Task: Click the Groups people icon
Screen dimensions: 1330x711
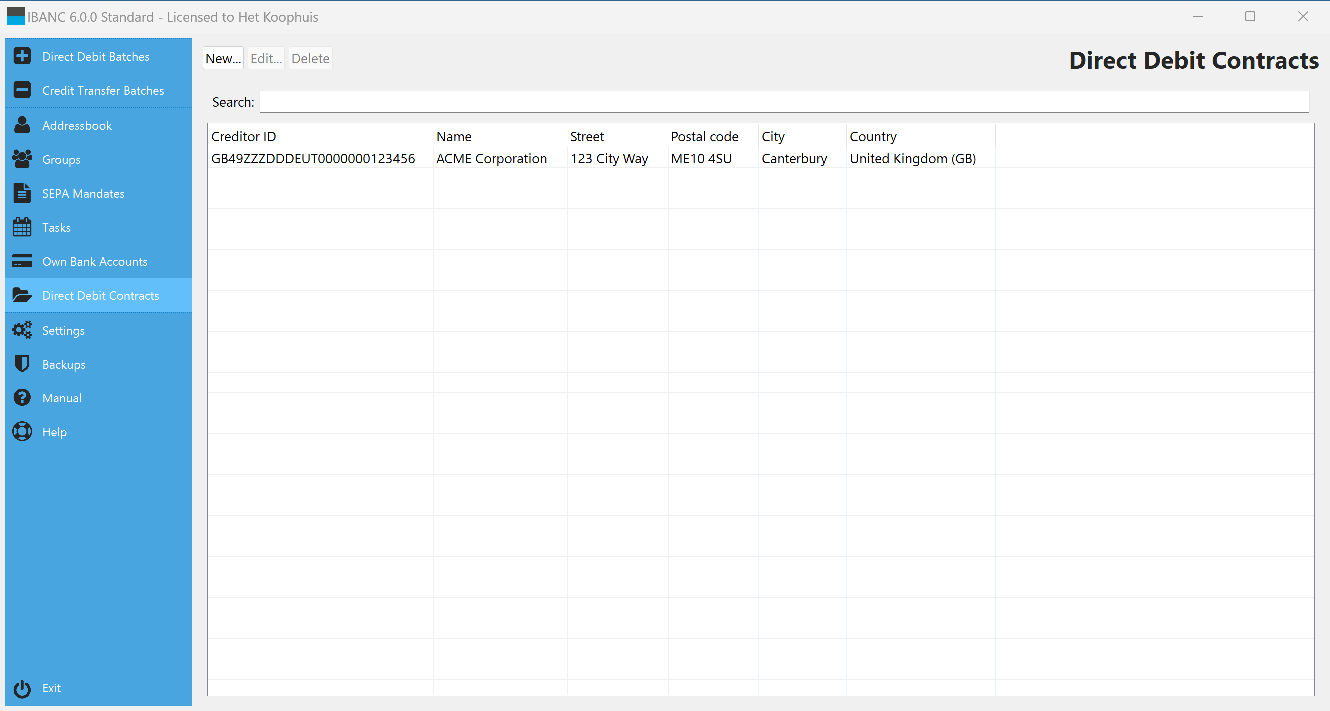Action: (x=22, y=160)
